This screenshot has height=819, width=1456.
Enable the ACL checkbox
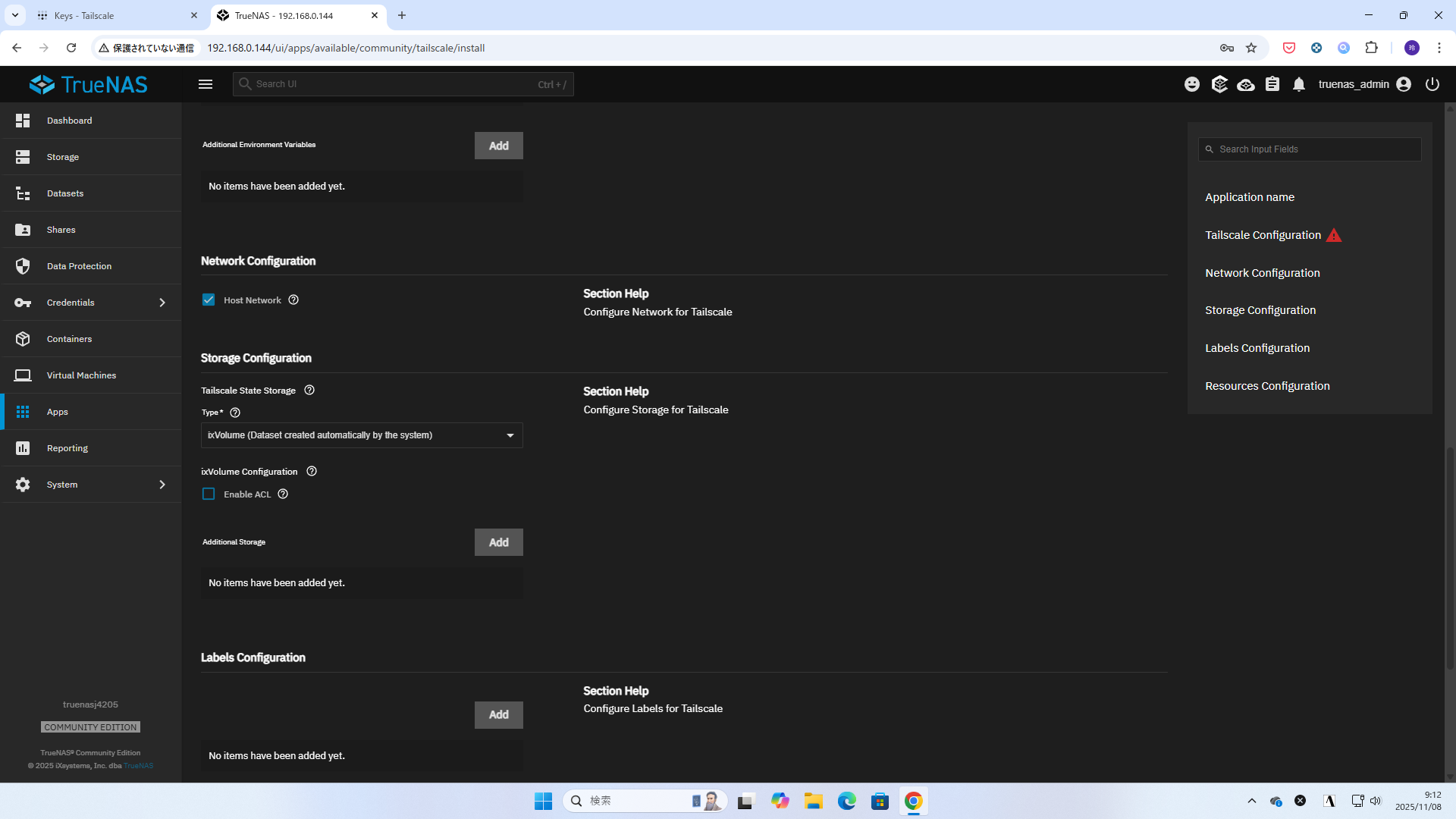209,494
